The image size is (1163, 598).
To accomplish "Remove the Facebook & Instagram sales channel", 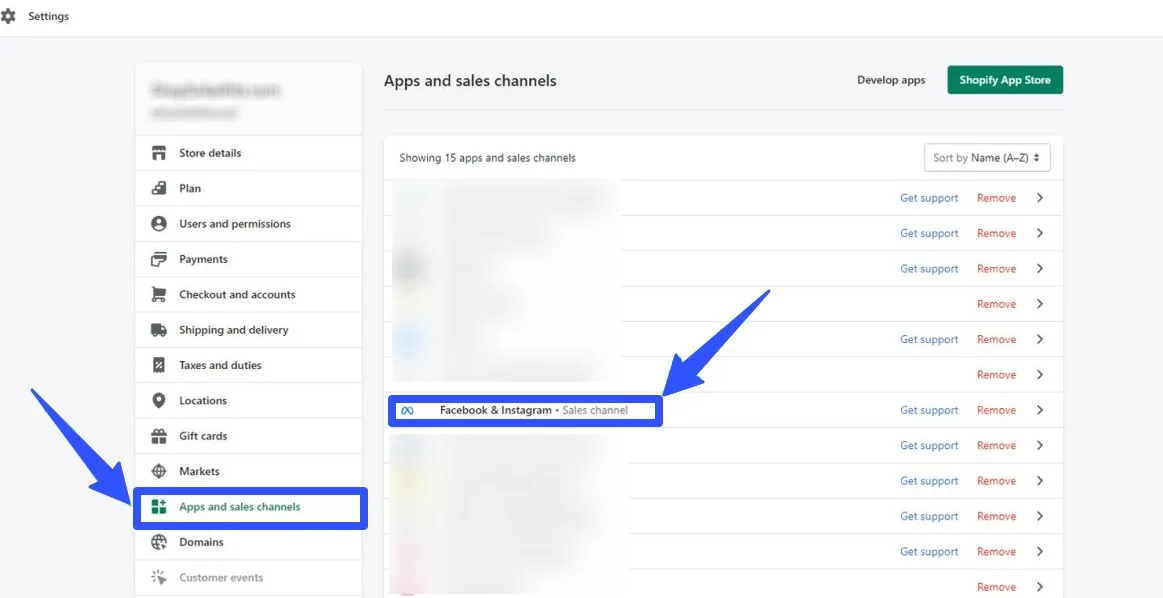I will pyautogui.click(x=996, y=410).
